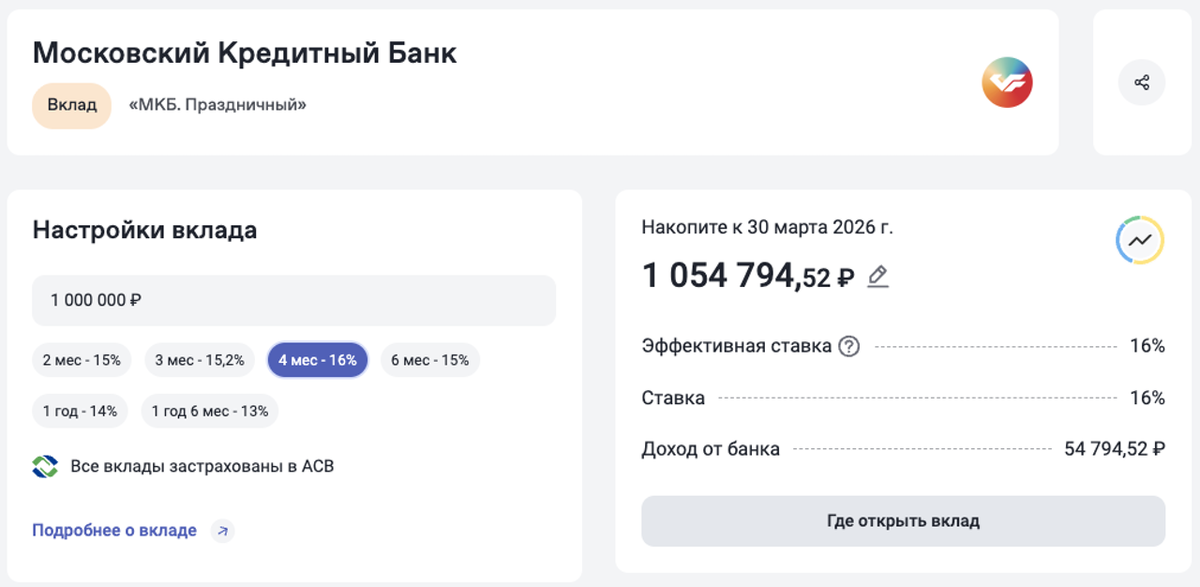Click the ACB insurance logo icon

(44, 466)
